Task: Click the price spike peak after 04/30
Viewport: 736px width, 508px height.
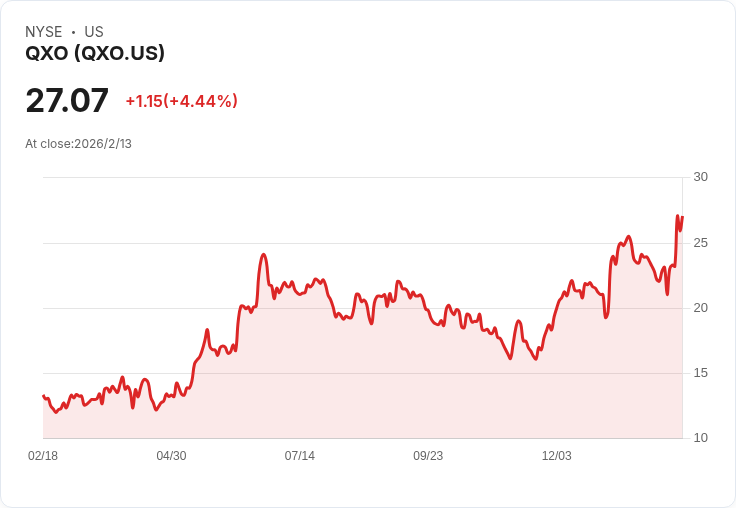Action: 264,254
